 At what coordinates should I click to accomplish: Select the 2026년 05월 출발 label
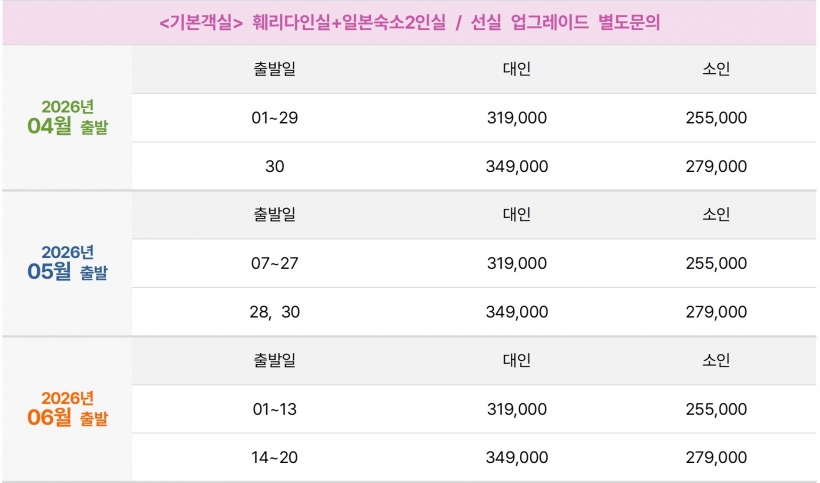[68, 263]
